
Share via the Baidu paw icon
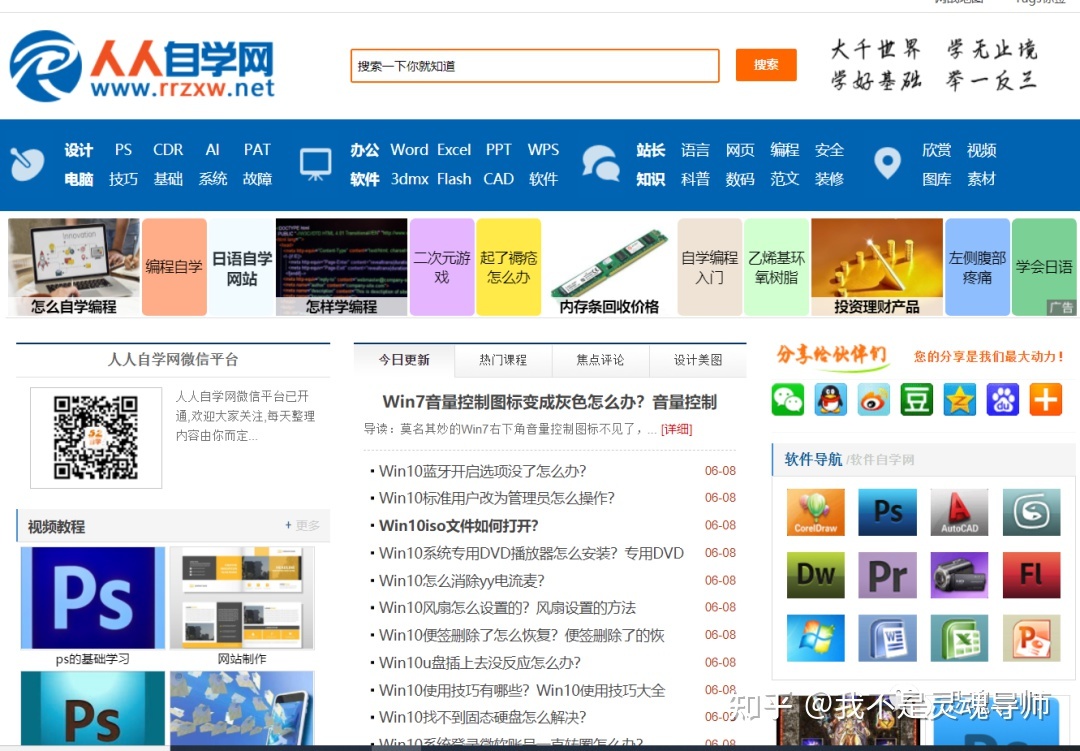(1003, 400)
